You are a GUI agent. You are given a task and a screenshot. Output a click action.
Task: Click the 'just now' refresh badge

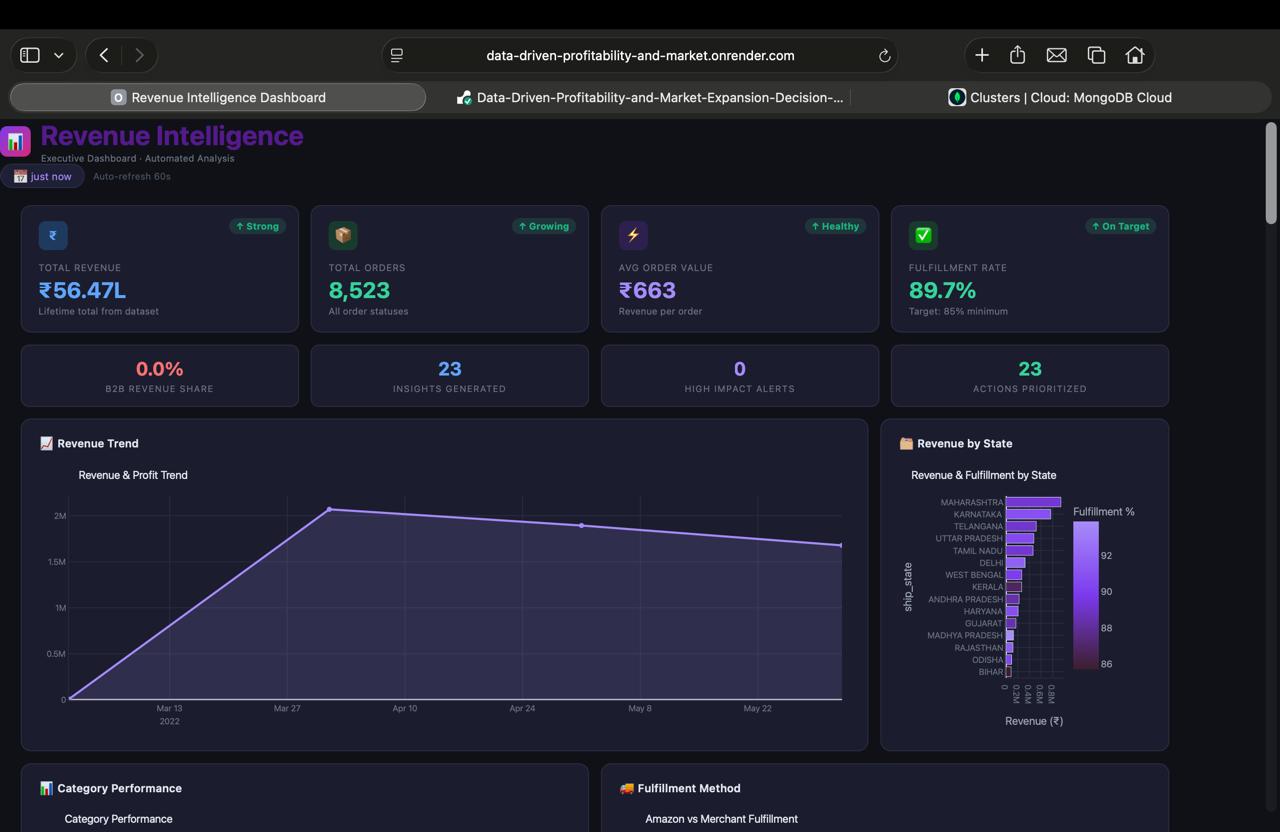(x=43, y=176)
